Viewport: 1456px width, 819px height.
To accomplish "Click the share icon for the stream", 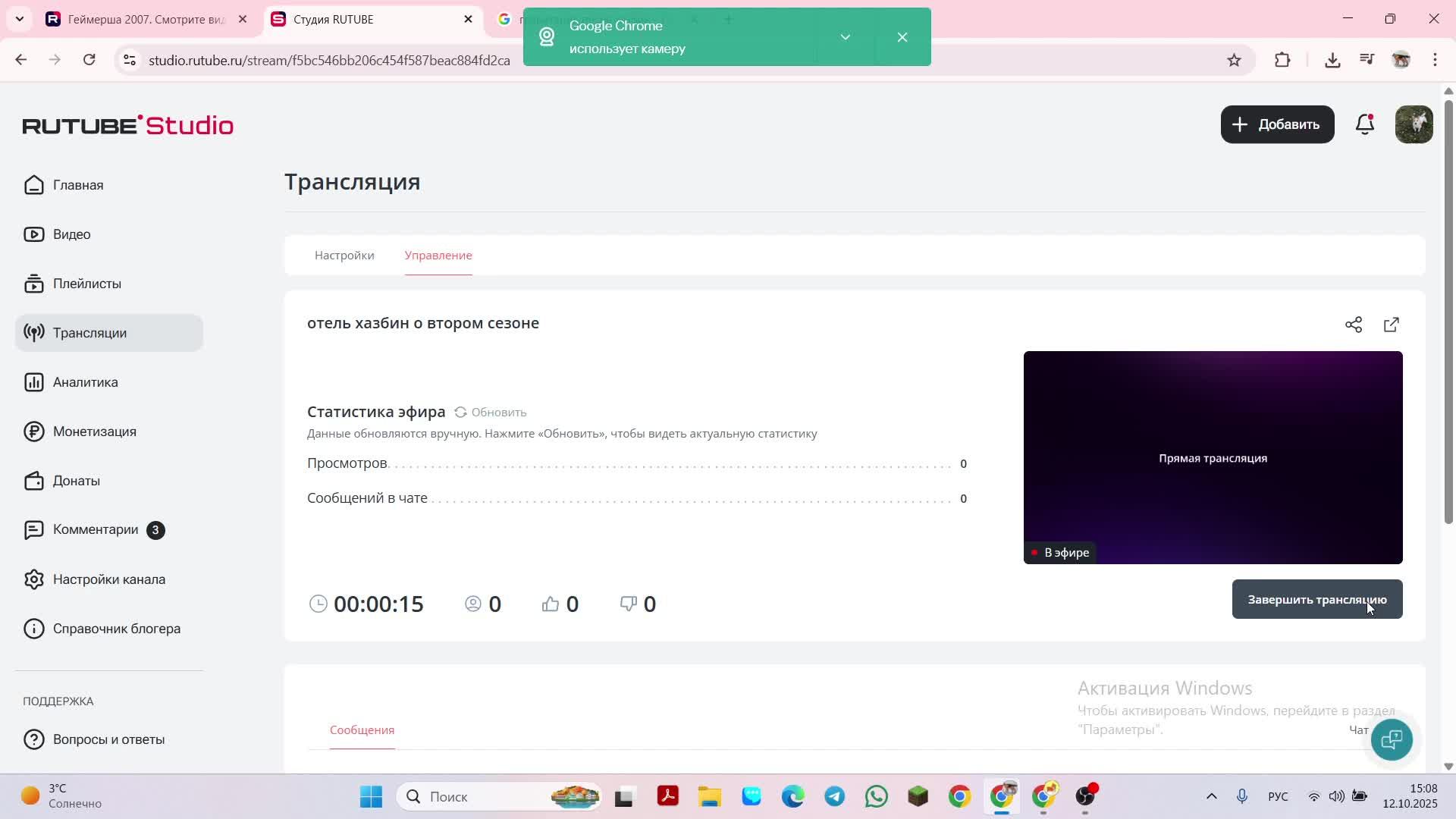I will point(1354,325).
